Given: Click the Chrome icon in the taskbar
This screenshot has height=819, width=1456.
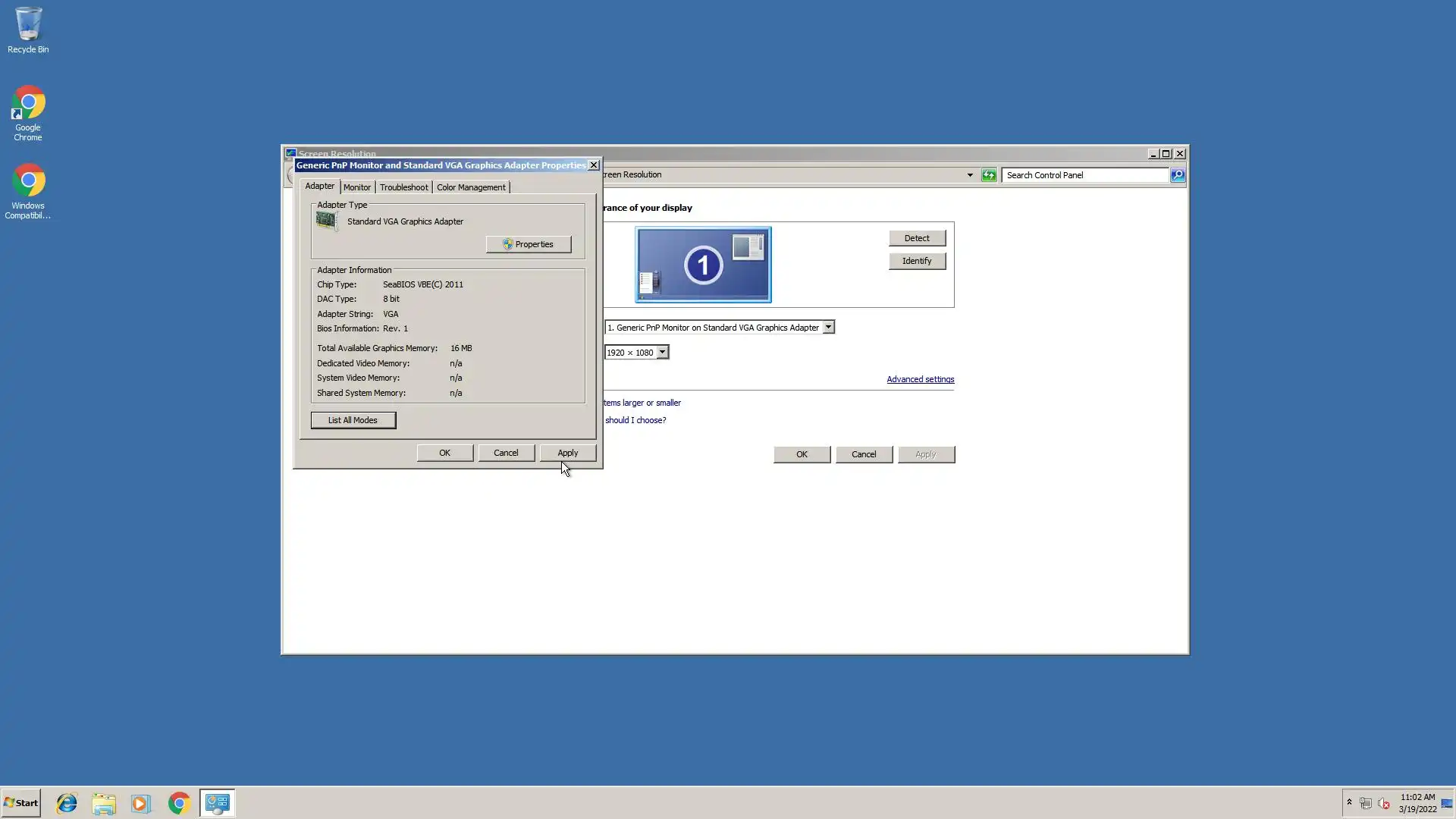Looking at the screenshot, I should point(179,803).
